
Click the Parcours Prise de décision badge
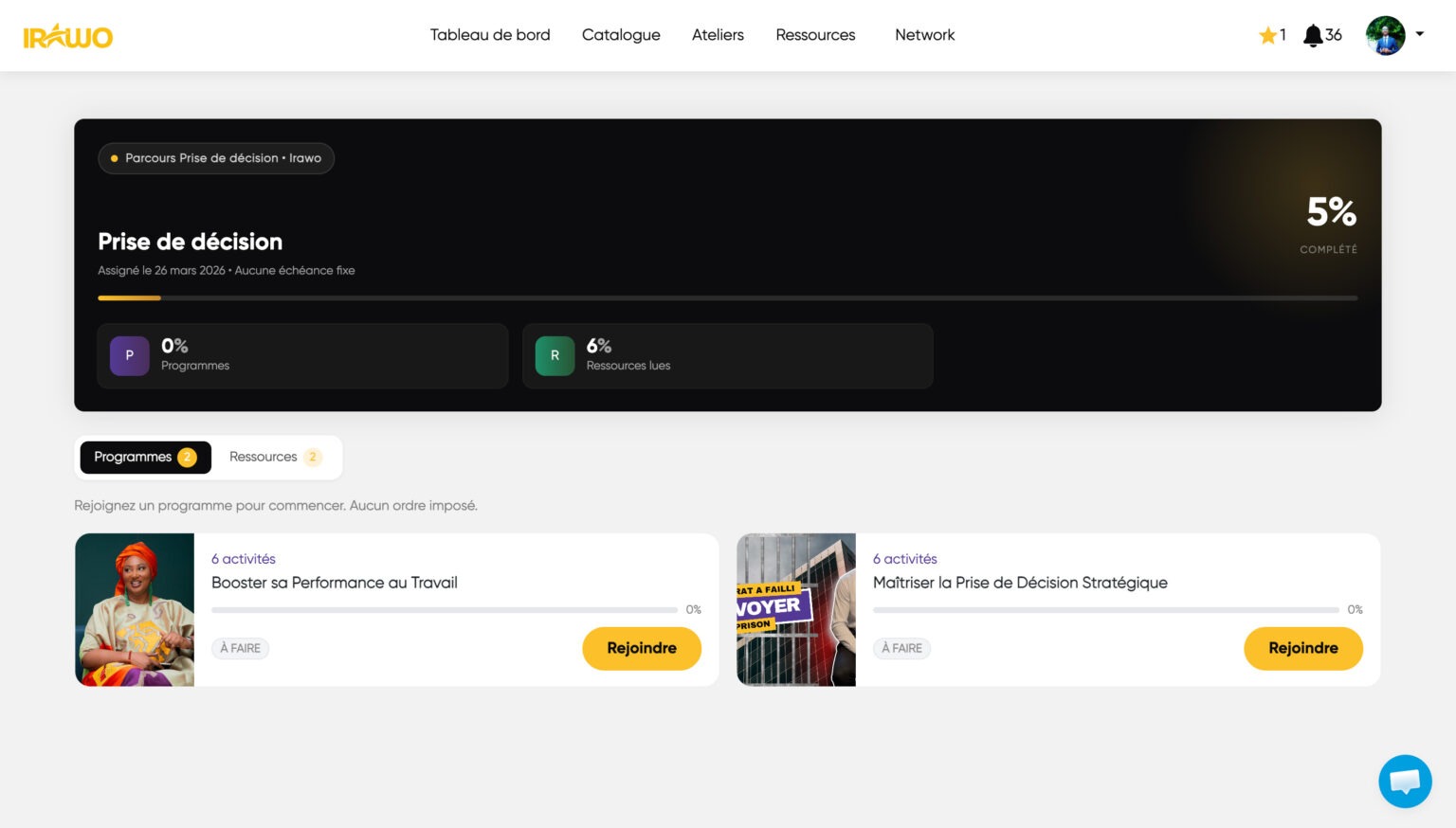pos(216,158)
